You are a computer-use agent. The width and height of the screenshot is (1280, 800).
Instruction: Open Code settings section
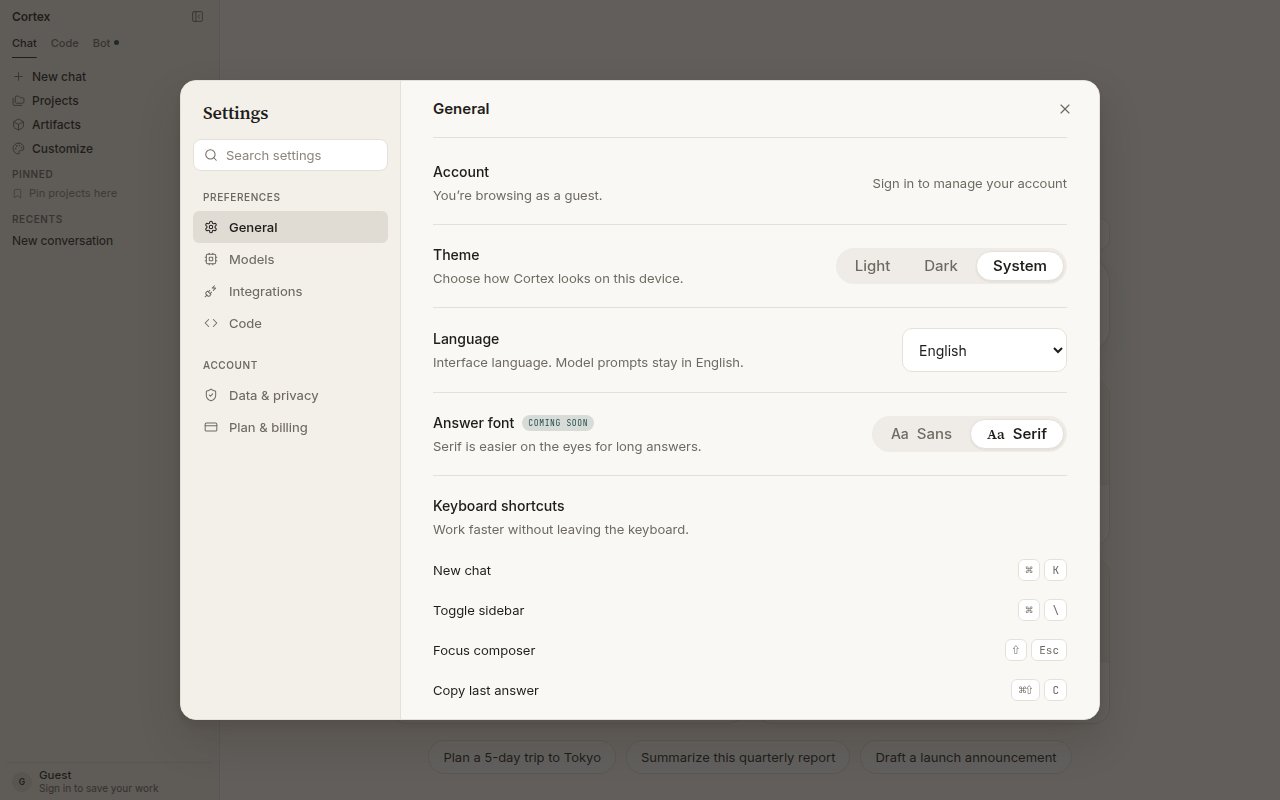point(290,323)
